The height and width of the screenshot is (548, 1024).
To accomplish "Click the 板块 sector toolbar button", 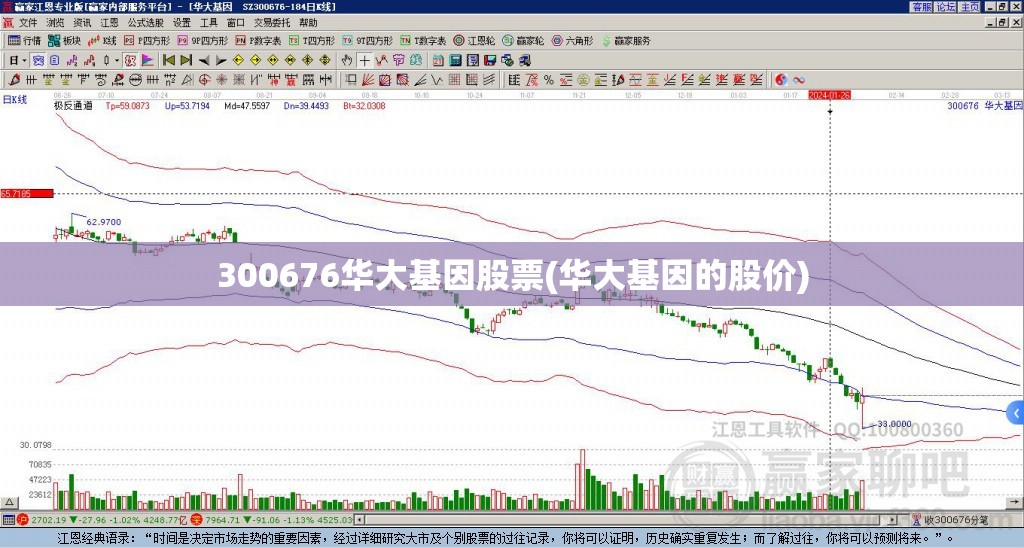I will tap(65, 40).
